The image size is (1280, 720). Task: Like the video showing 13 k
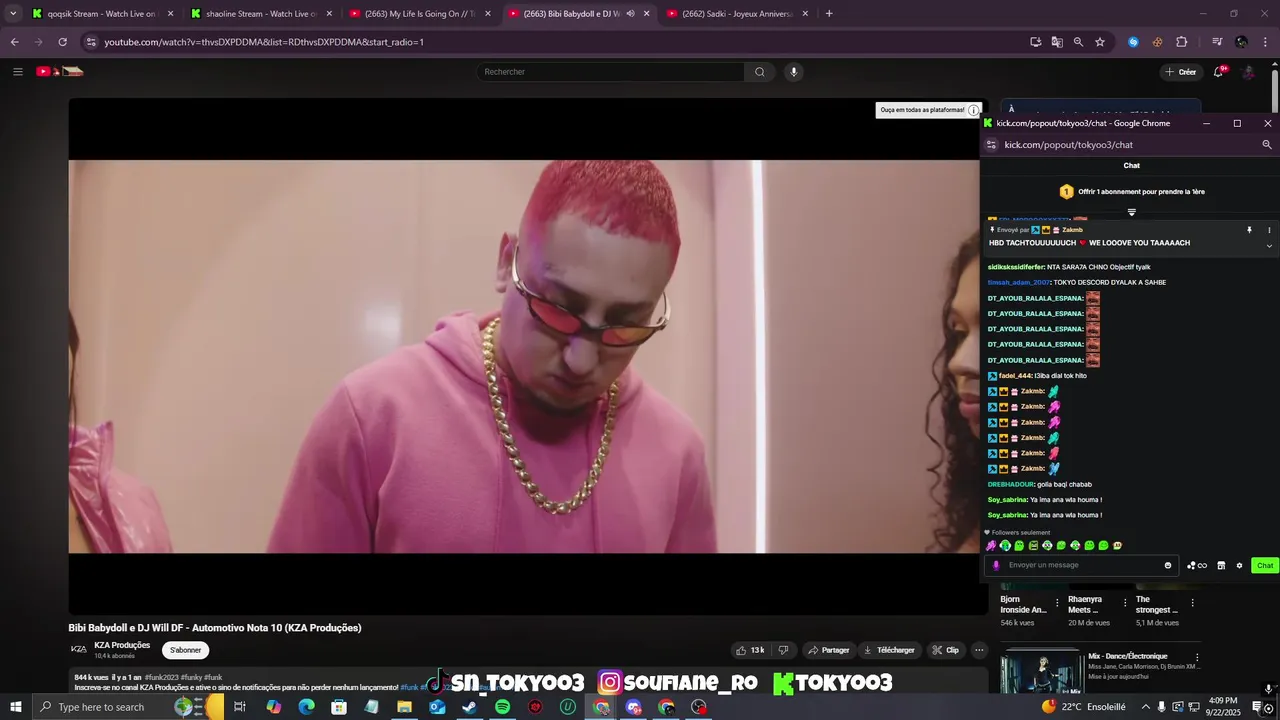click(751, 650)
